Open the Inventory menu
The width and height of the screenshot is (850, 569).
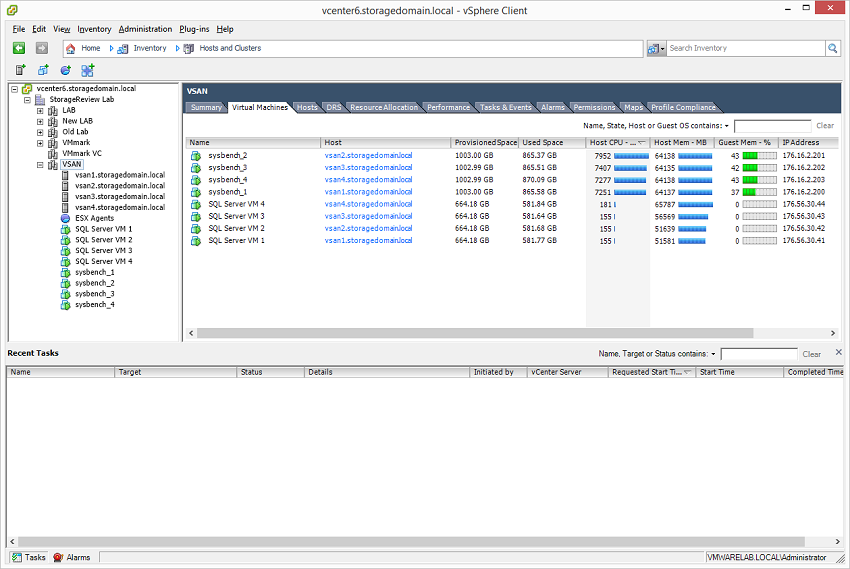(94, 29)
